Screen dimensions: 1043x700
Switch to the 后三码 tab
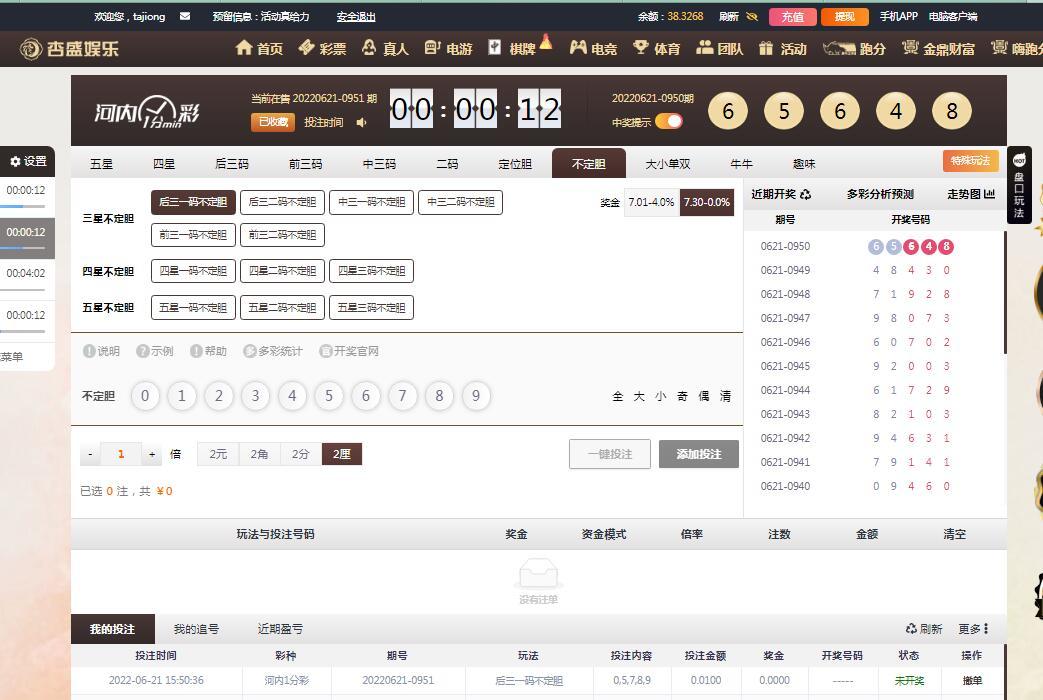coord(231,164)
